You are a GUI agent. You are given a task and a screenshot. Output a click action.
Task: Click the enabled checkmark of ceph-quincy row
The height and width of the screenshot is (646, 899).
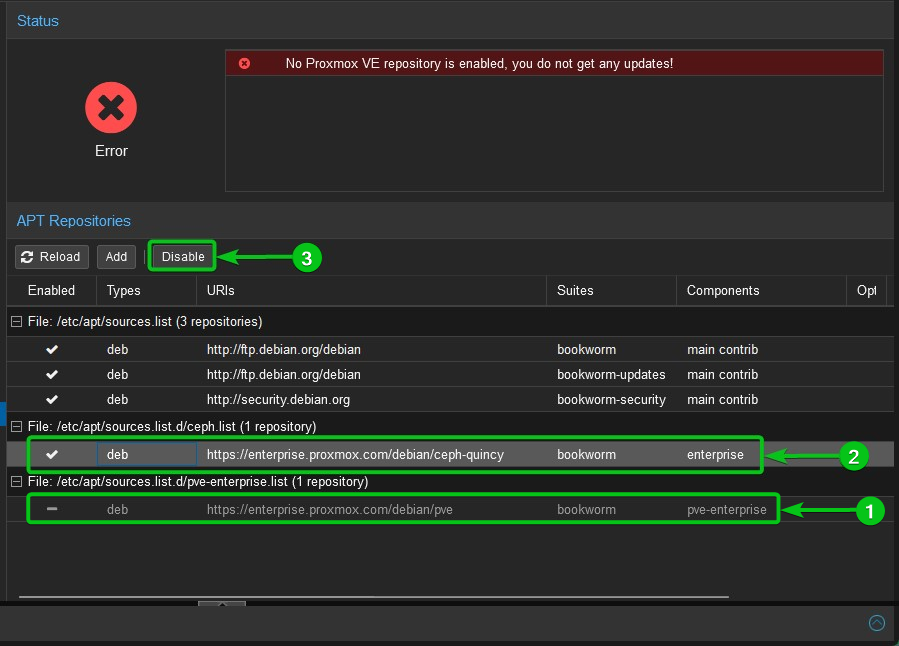[52, 455]
